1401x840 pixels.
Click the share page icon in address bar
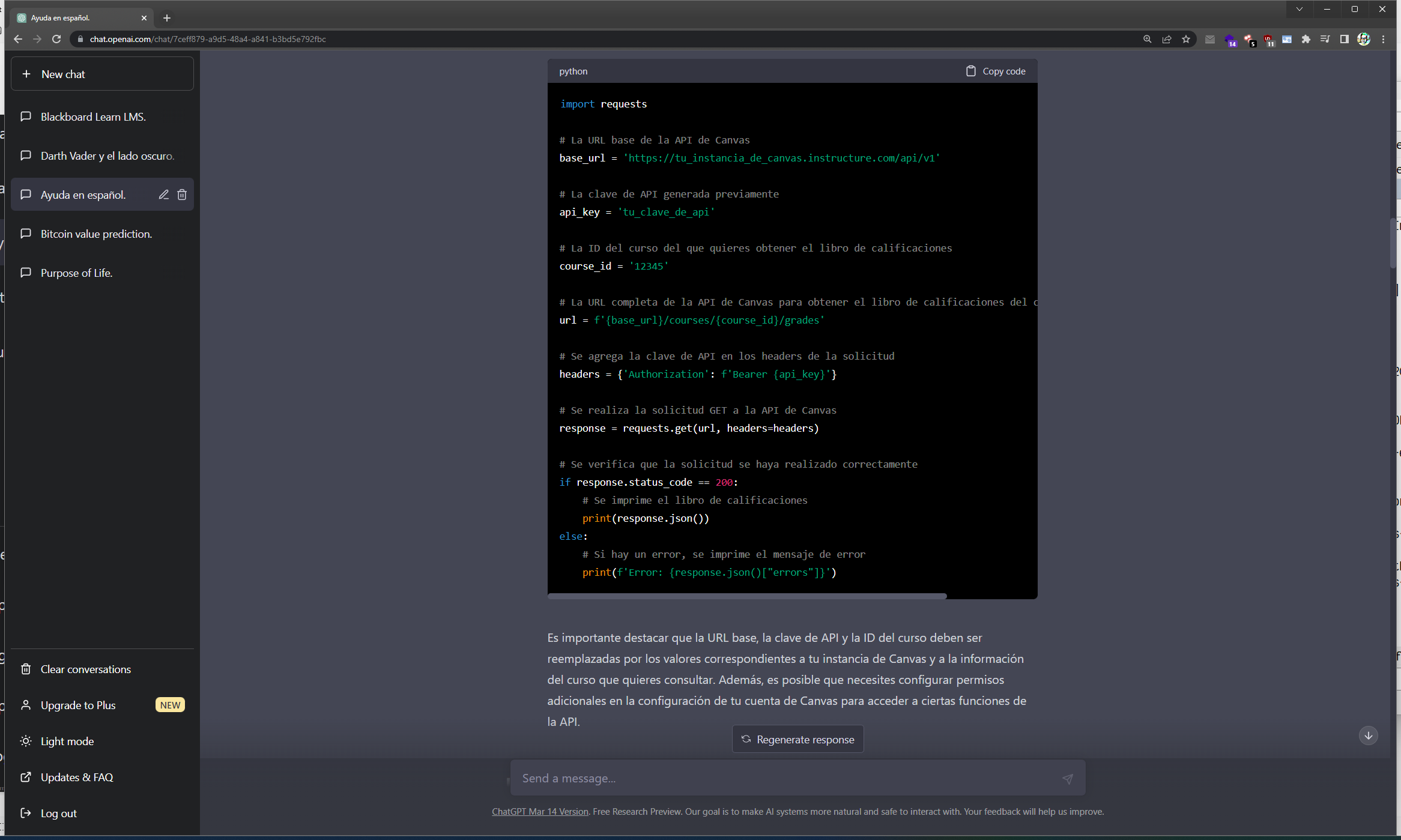(1166, 39)
